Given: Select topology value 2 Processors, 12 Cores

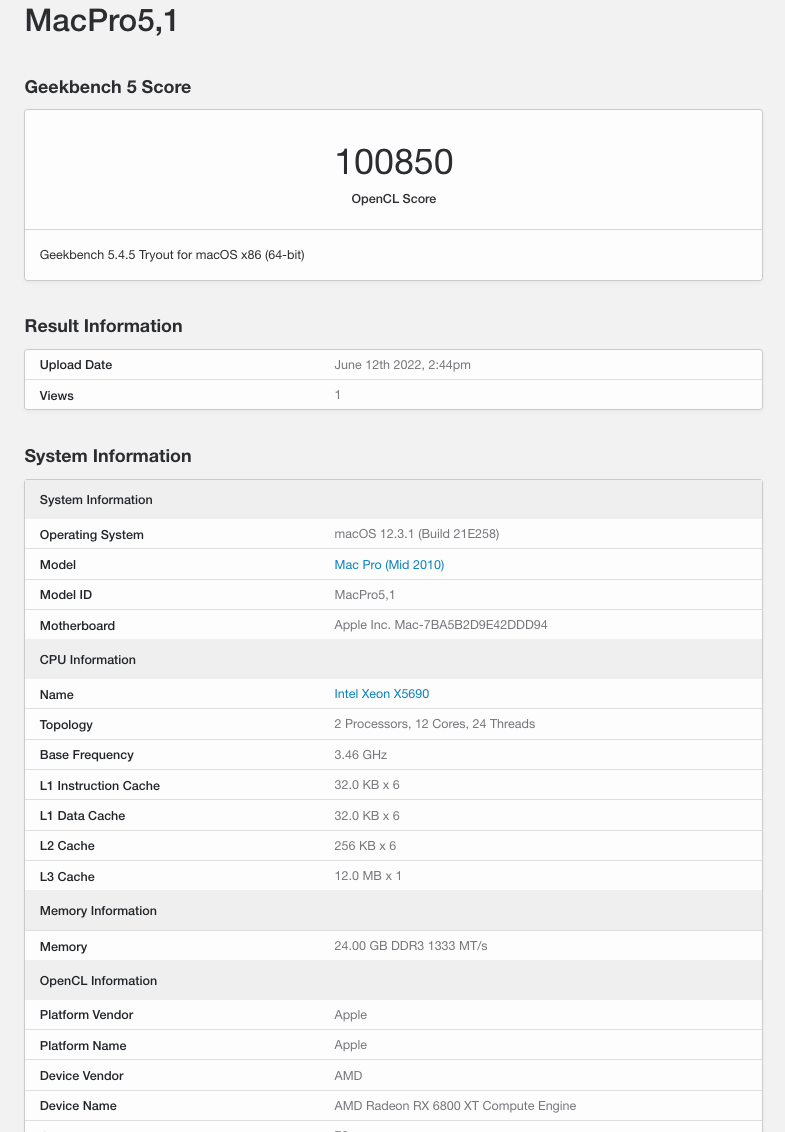Looking at the screenshot, I should (x=435, y=723).
